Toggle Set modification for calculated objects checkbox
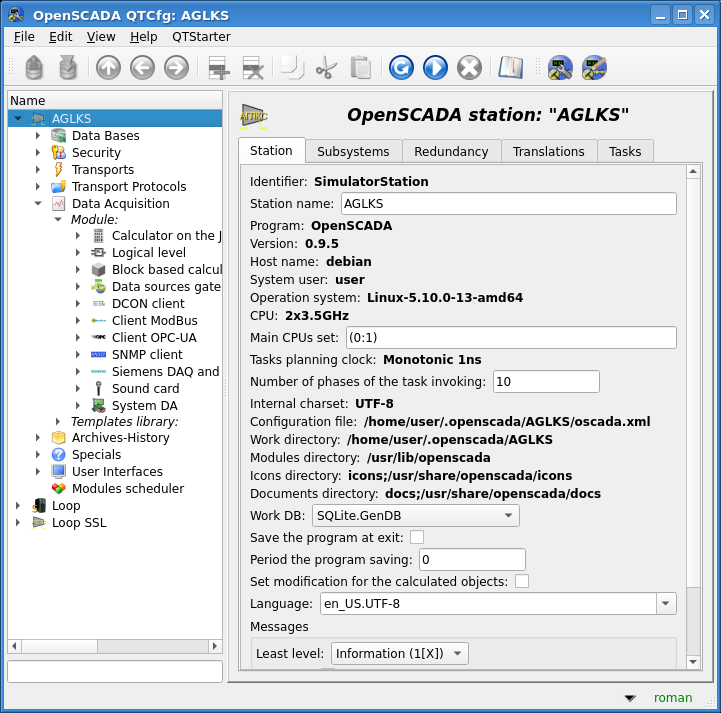Screen dimensions: 721x713 coord(521,581)
